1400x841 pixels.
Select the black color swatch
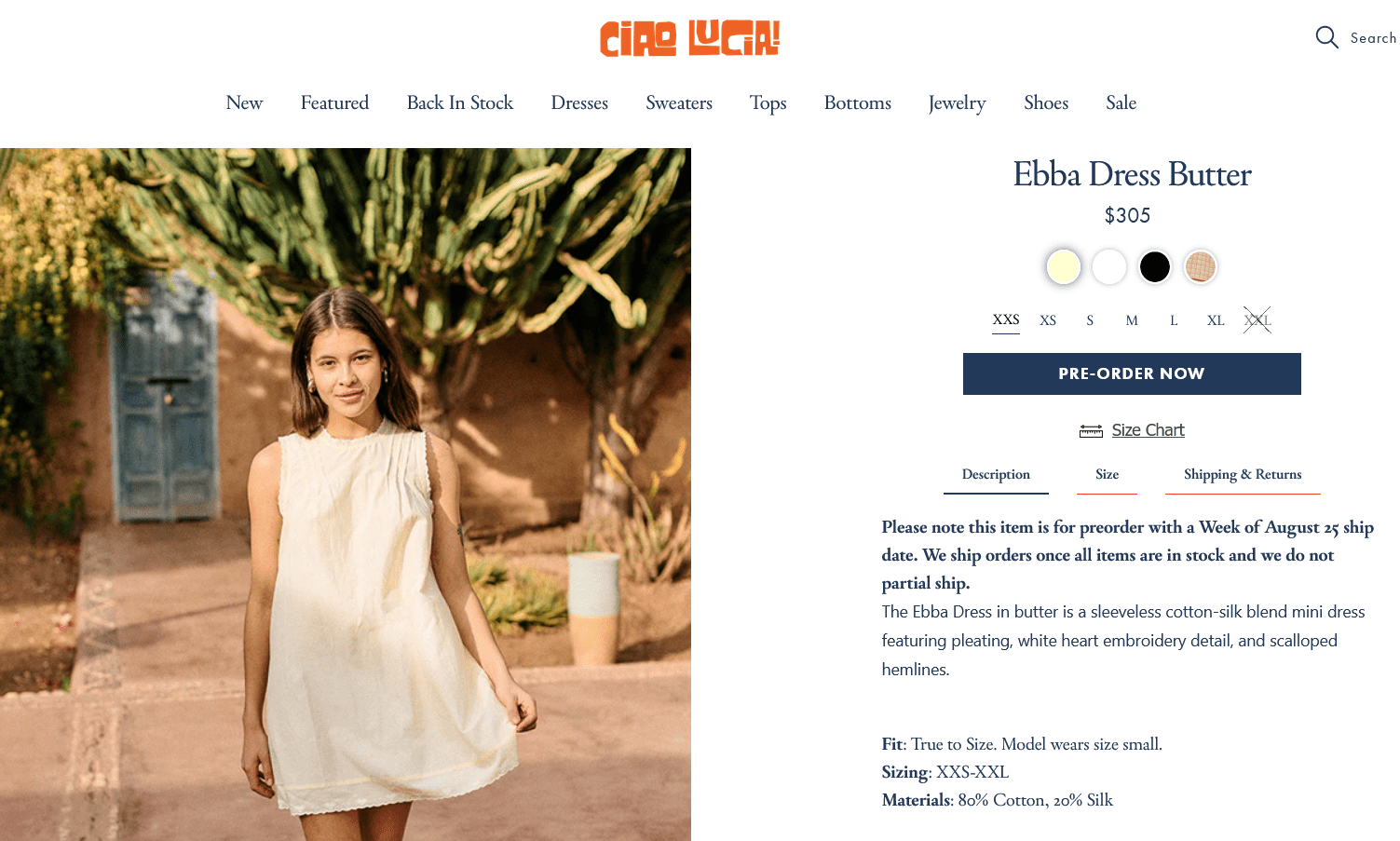click(x=1154, y=266)
